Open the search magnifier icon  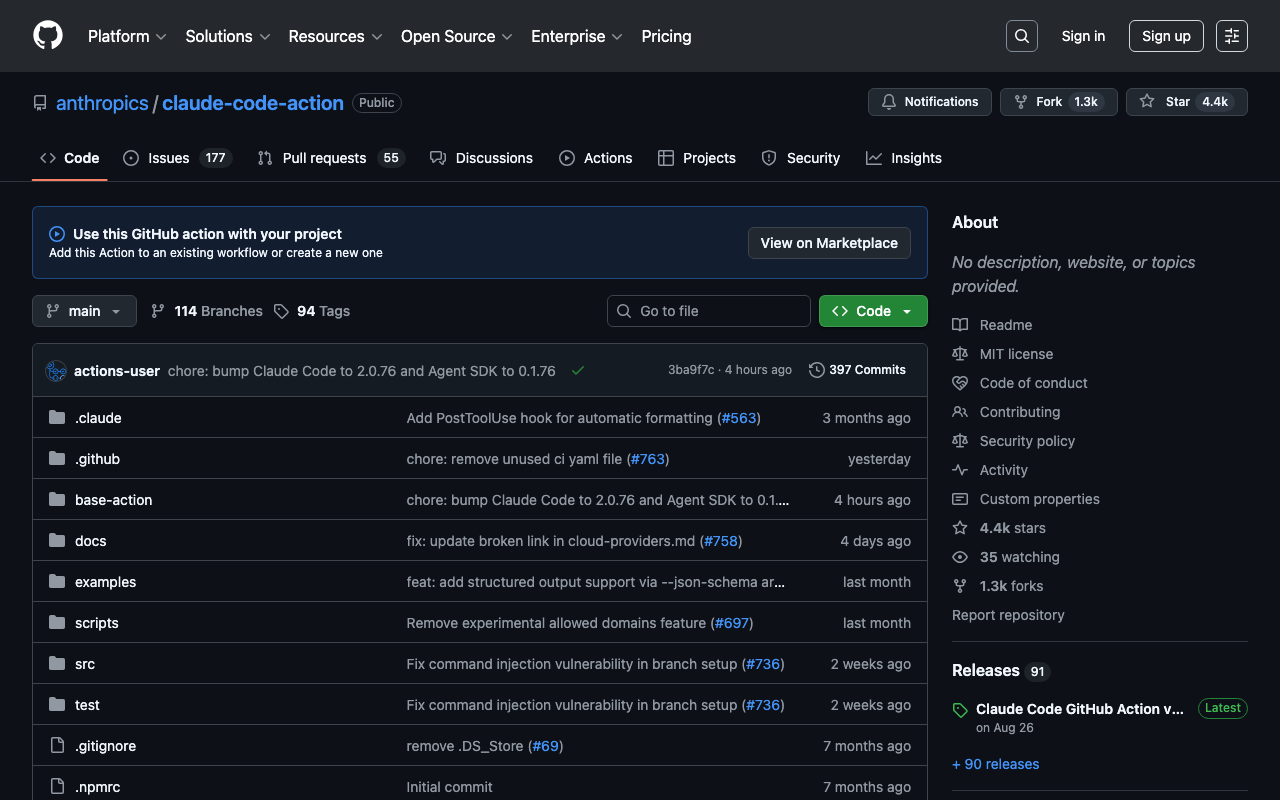pyautogui.click(x=1021, y=36)
